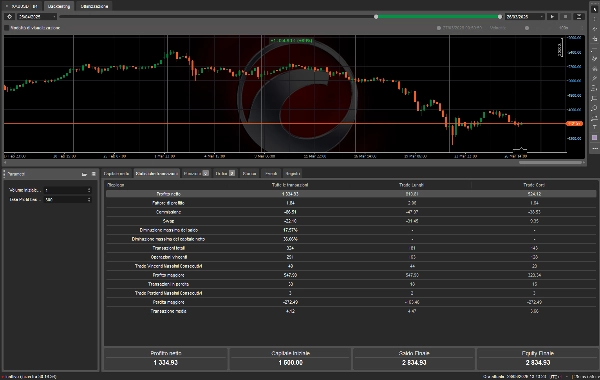Open the Storico tab
The width and height of the screenshot is (600, 380).
pyautogui.click(x=249, y=173)
